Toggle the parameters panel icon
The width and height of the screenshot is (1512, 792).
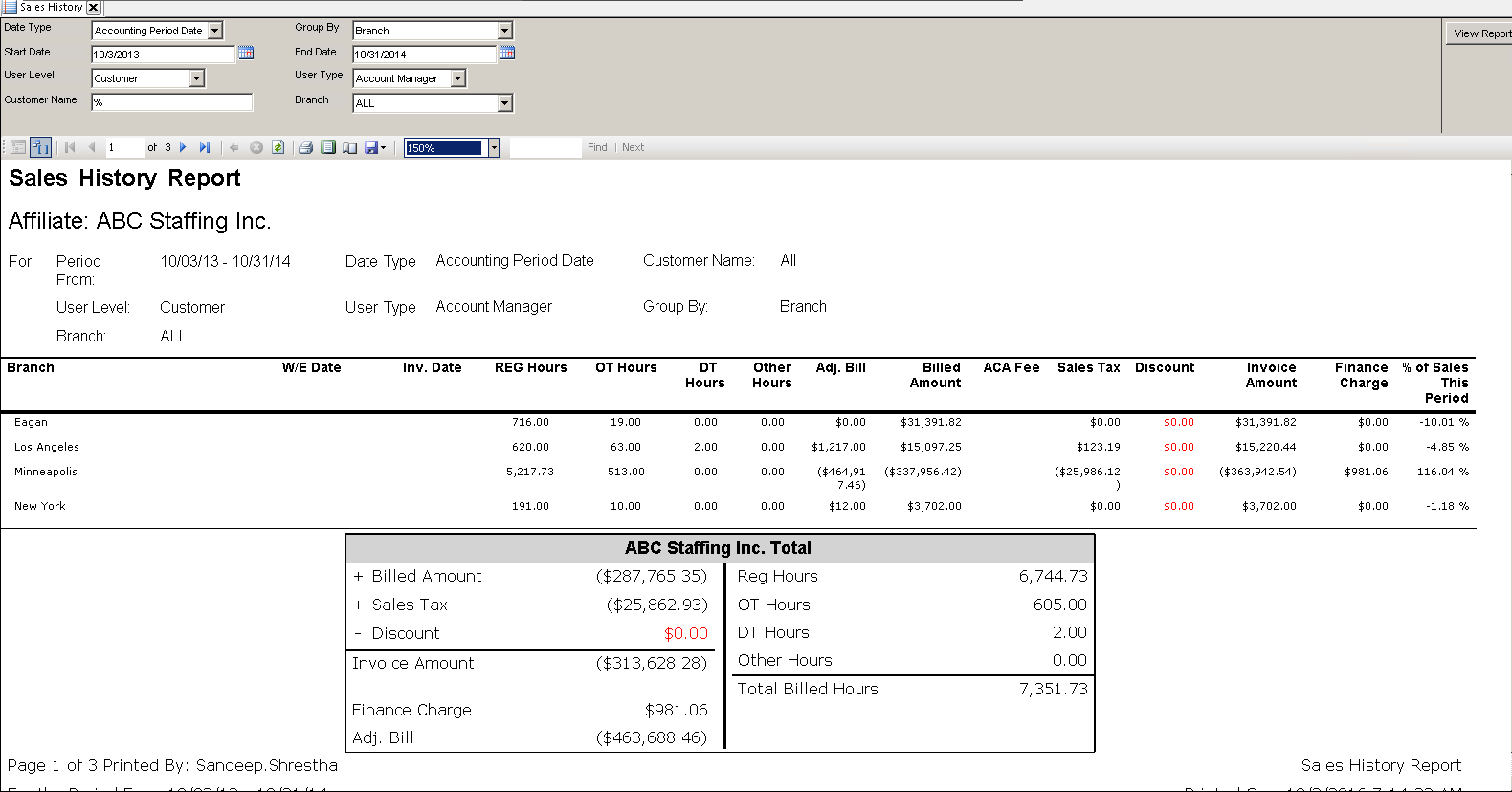tap(40, 147)
